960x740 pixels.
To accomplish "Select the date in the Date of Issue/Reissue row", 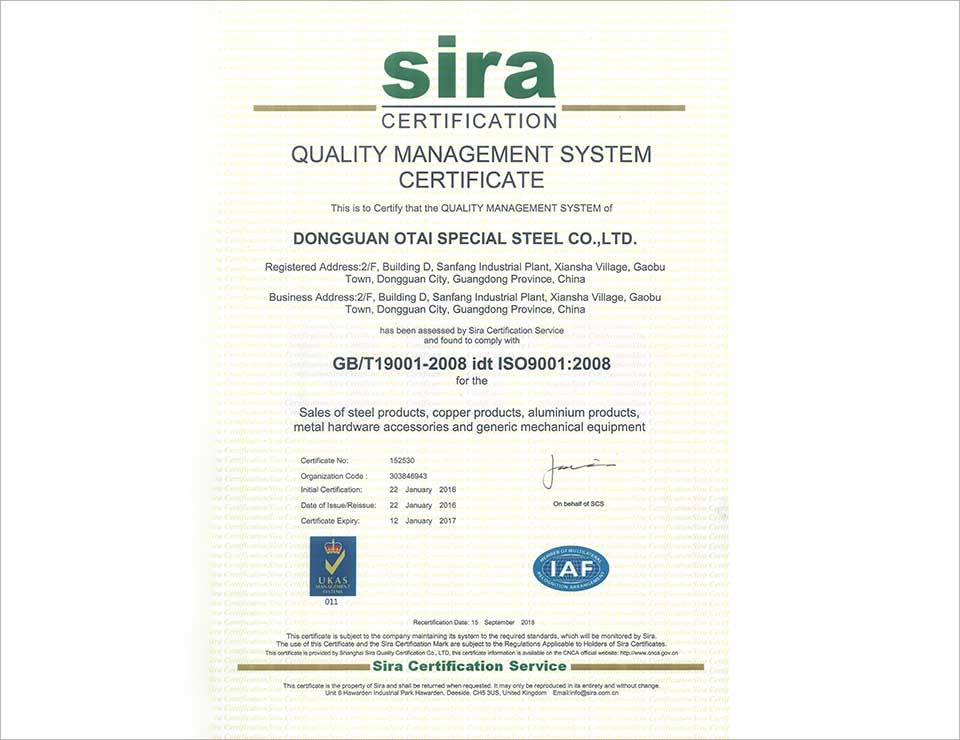I will point(422,506).
